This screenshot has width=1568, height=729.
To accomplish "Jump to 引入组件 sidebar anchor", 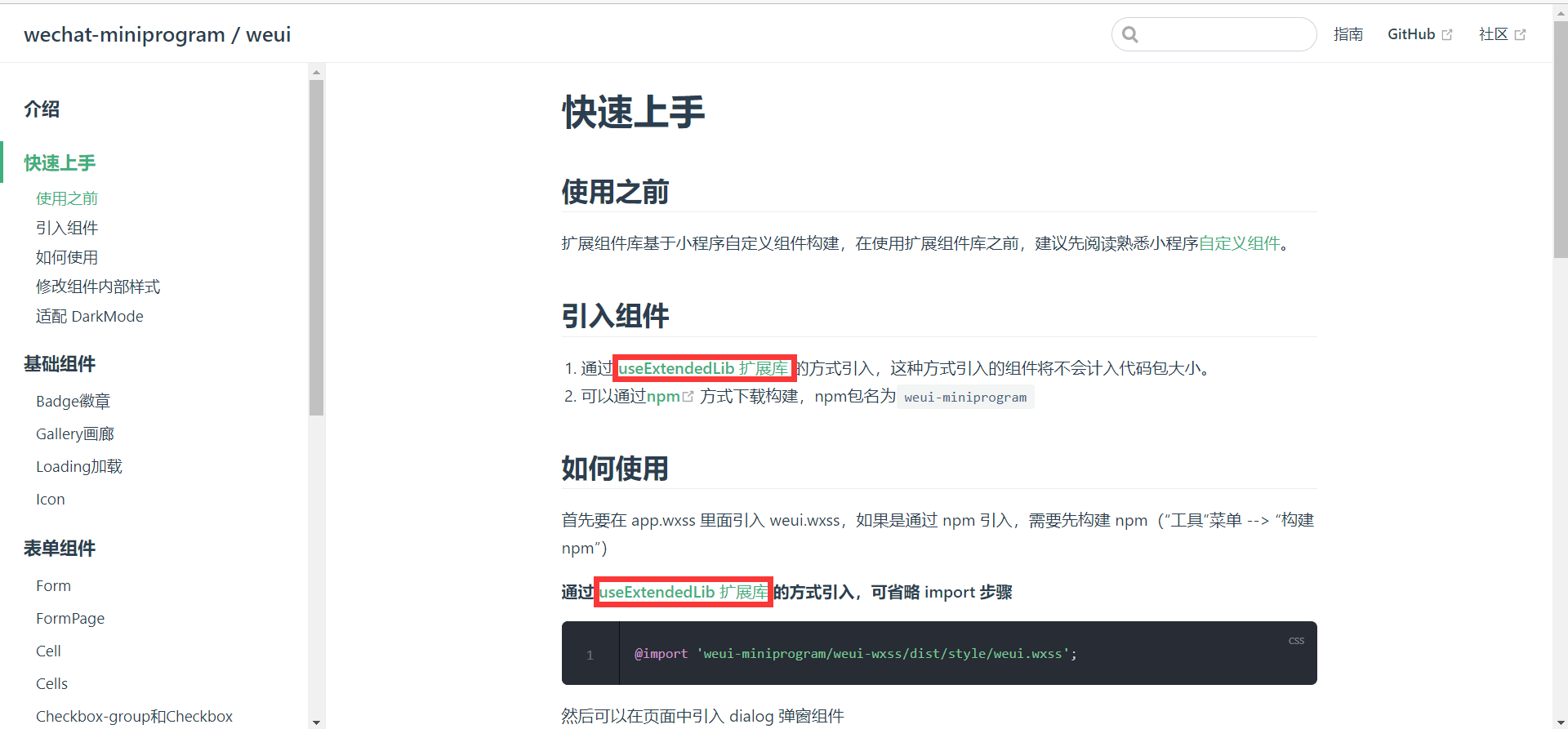I will pos(67,228).
